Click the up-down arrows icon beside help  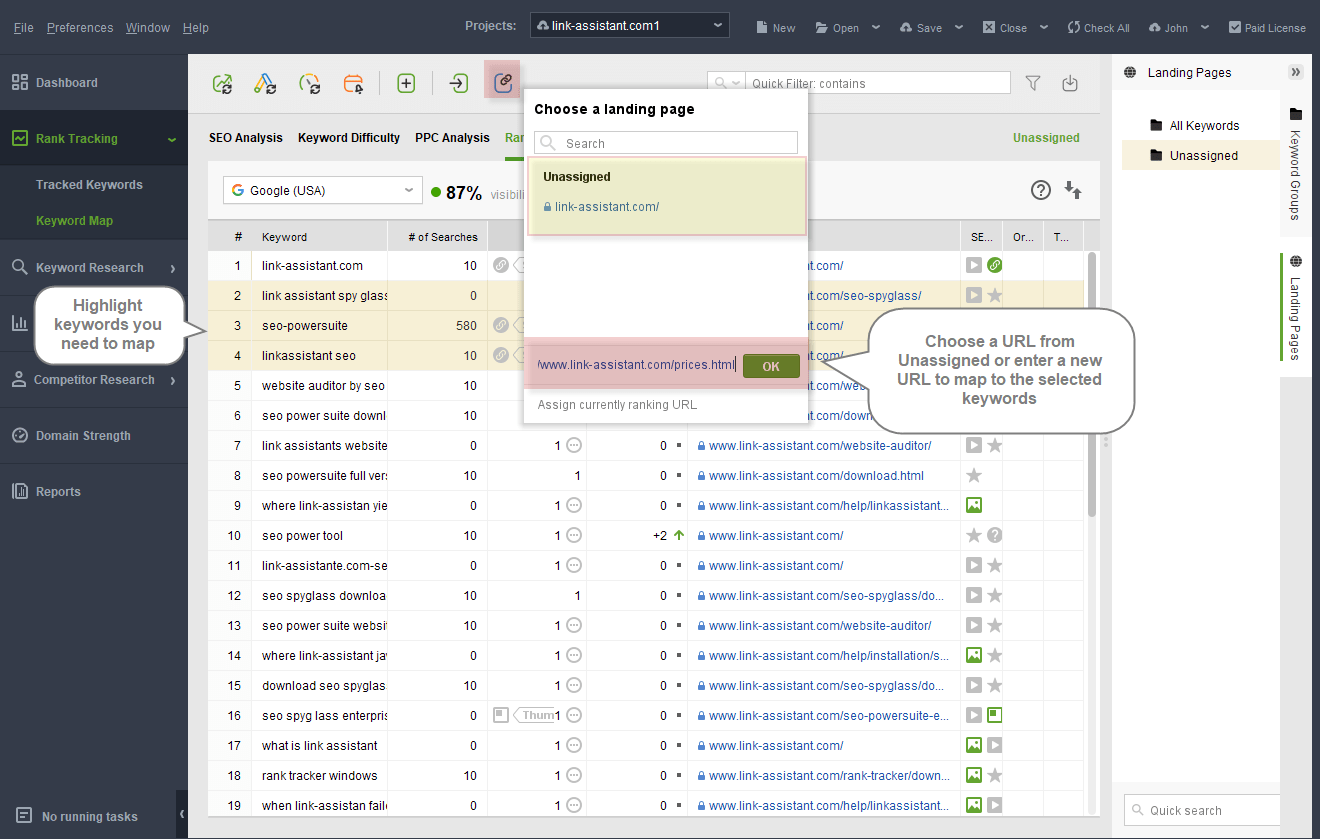[1073, 190]
